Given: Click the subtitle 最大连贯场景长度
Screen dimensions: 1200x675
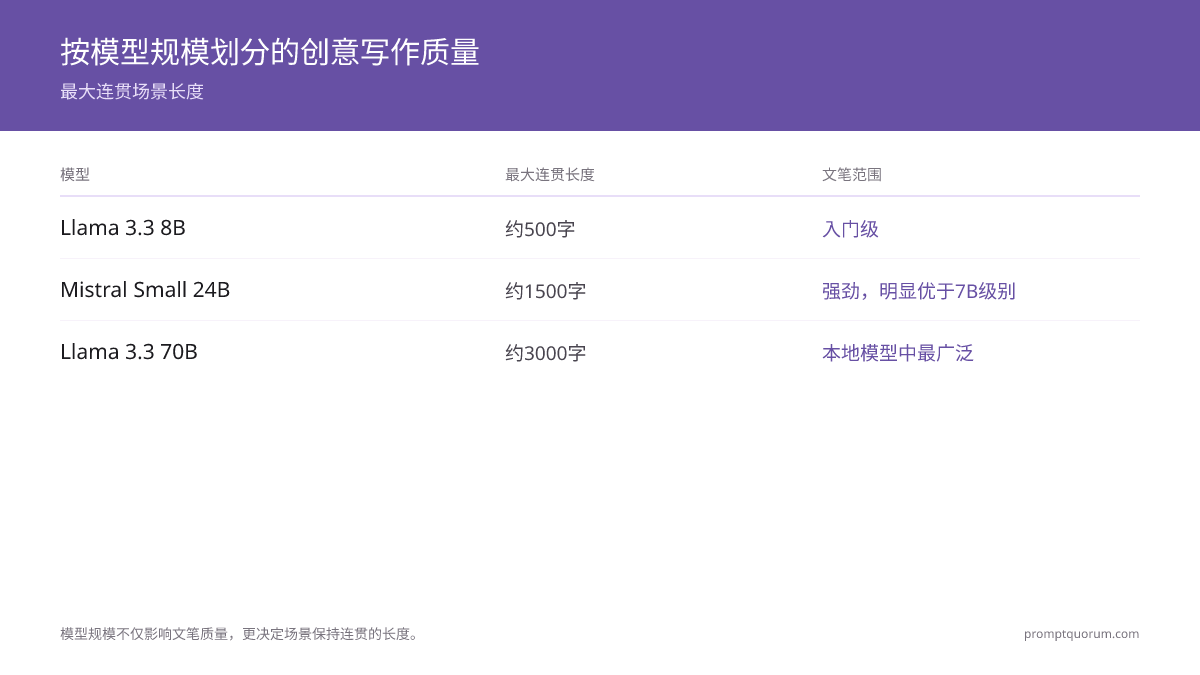Looking at the screenshot, I should 132,92.
